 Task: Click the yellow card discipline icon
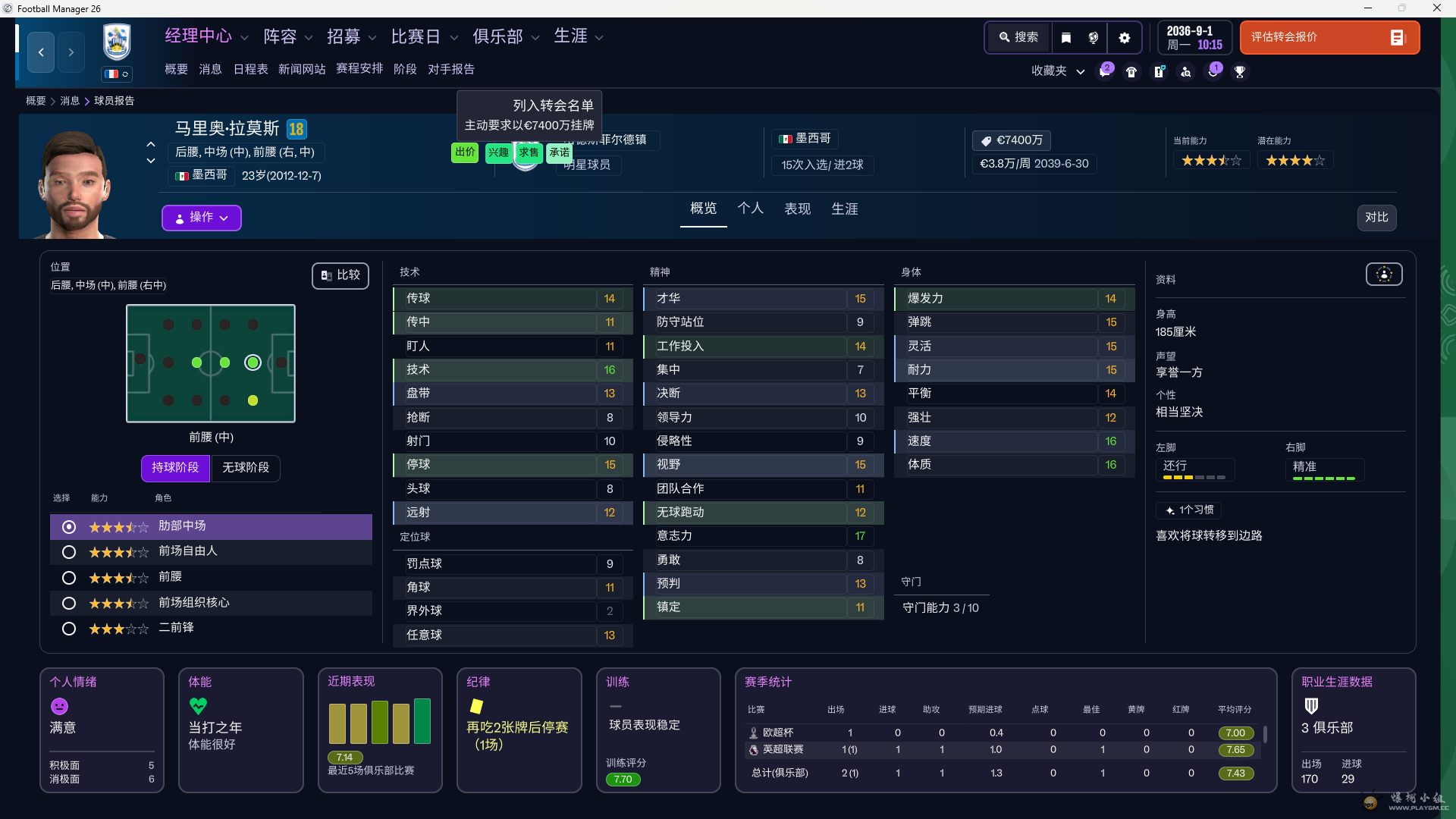click(476, 706)
